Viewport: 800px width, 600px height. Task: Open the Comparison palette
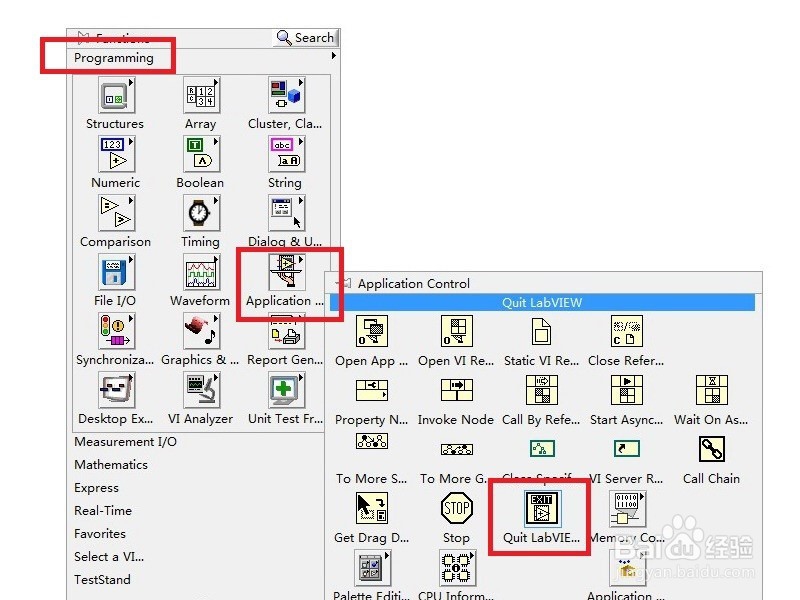point(116,213)
